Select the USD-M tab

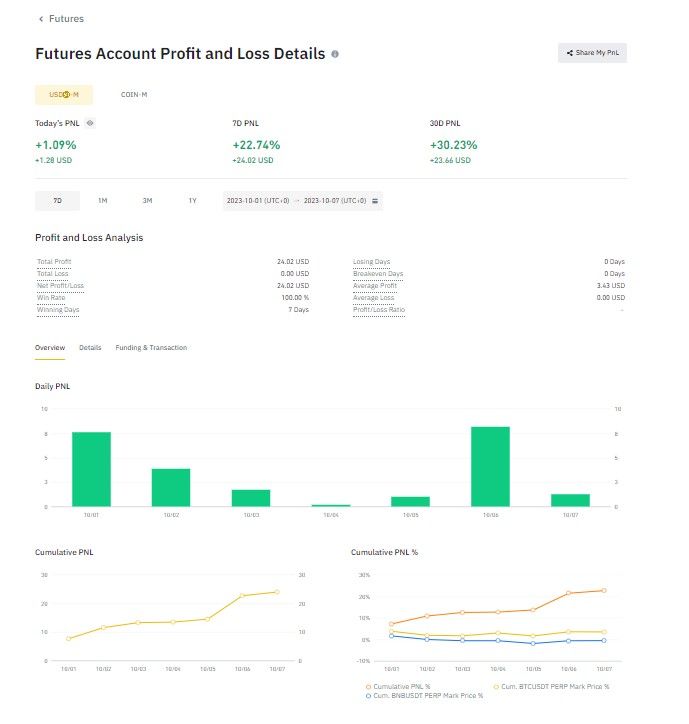coord(64,95)
